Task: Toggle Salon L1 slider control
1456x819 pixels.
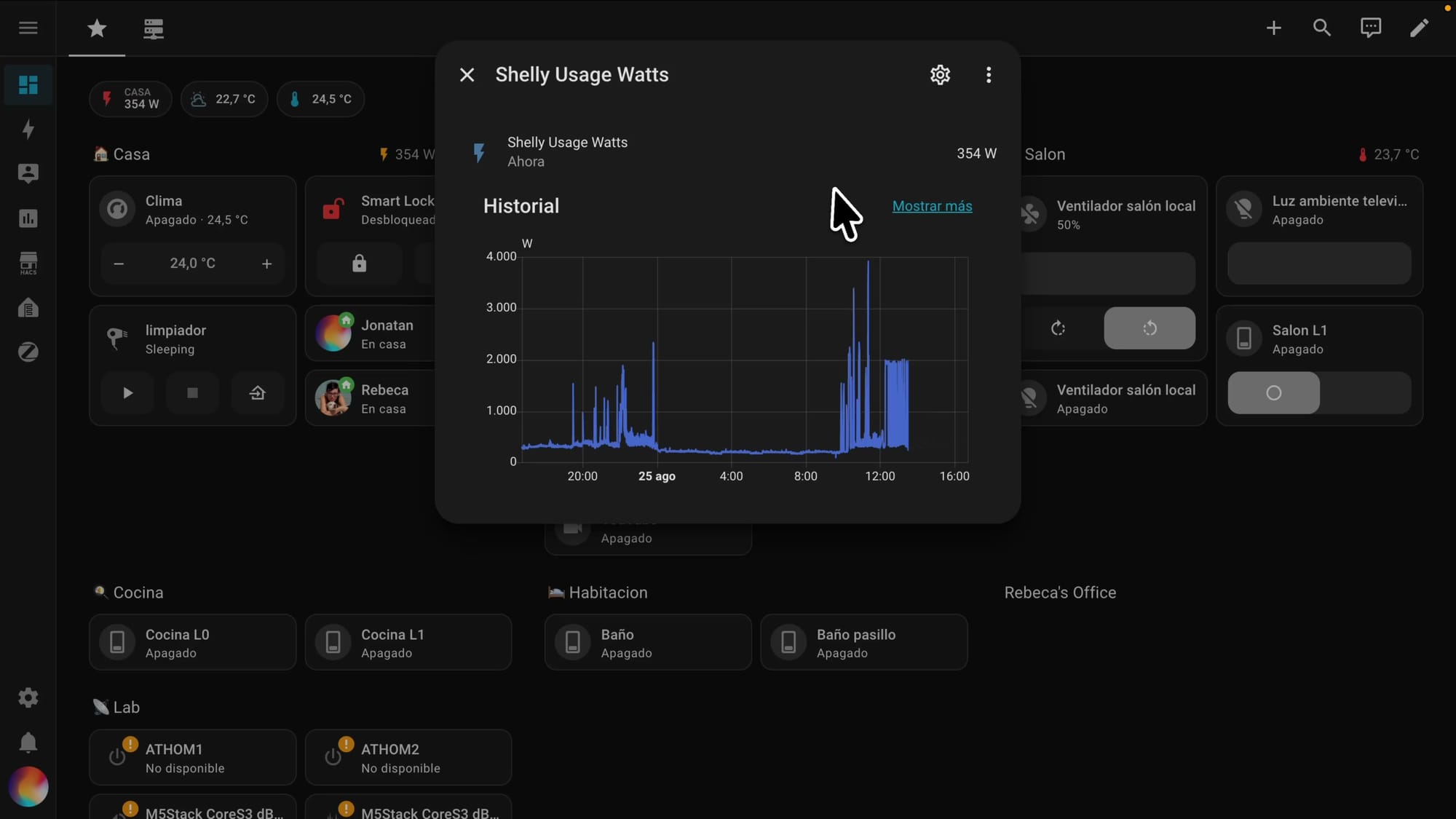Action: click(1319, 393)
